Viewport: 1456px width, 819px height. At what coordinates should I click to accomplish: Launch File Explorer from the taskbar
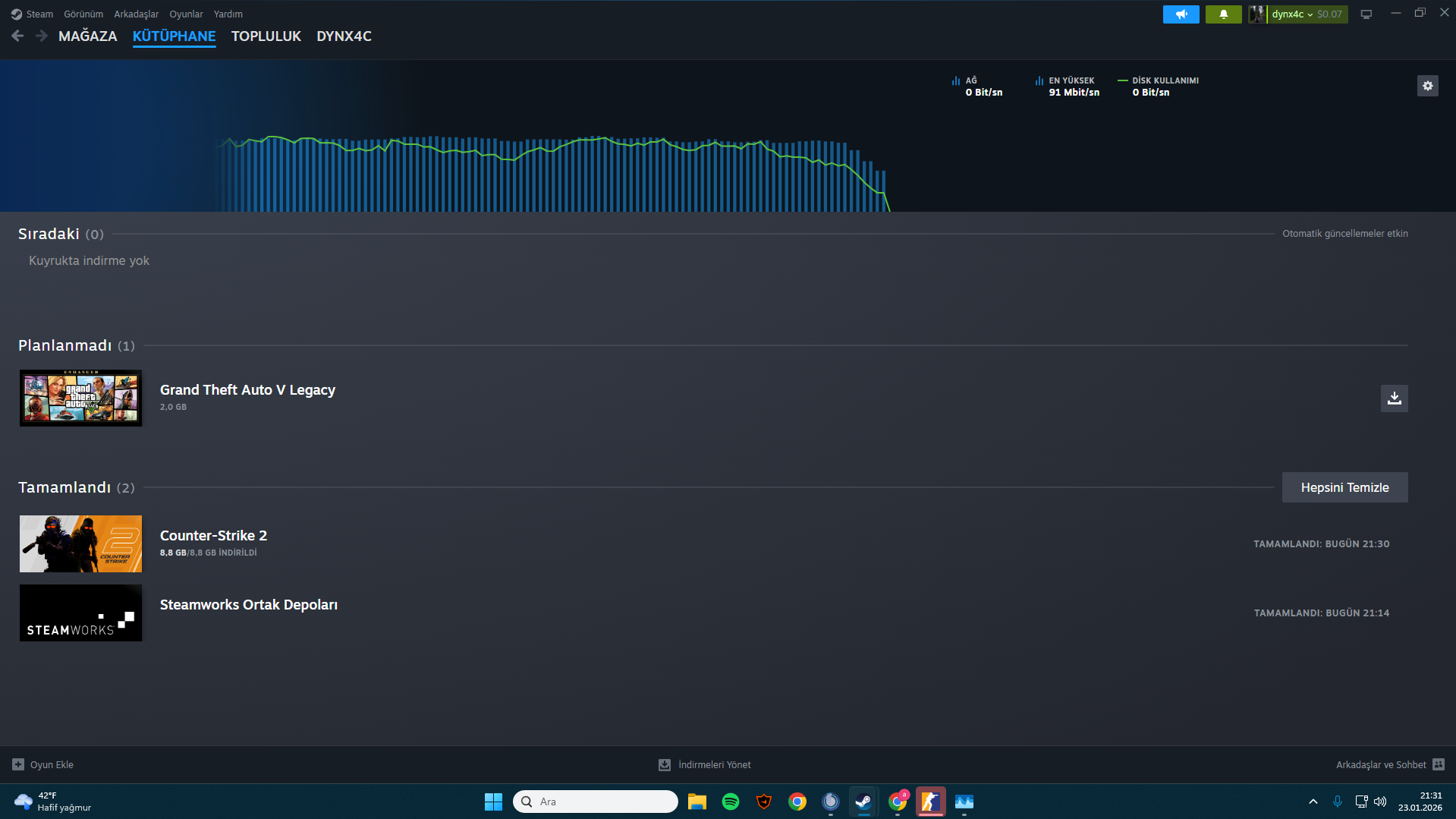click(697, 802)
